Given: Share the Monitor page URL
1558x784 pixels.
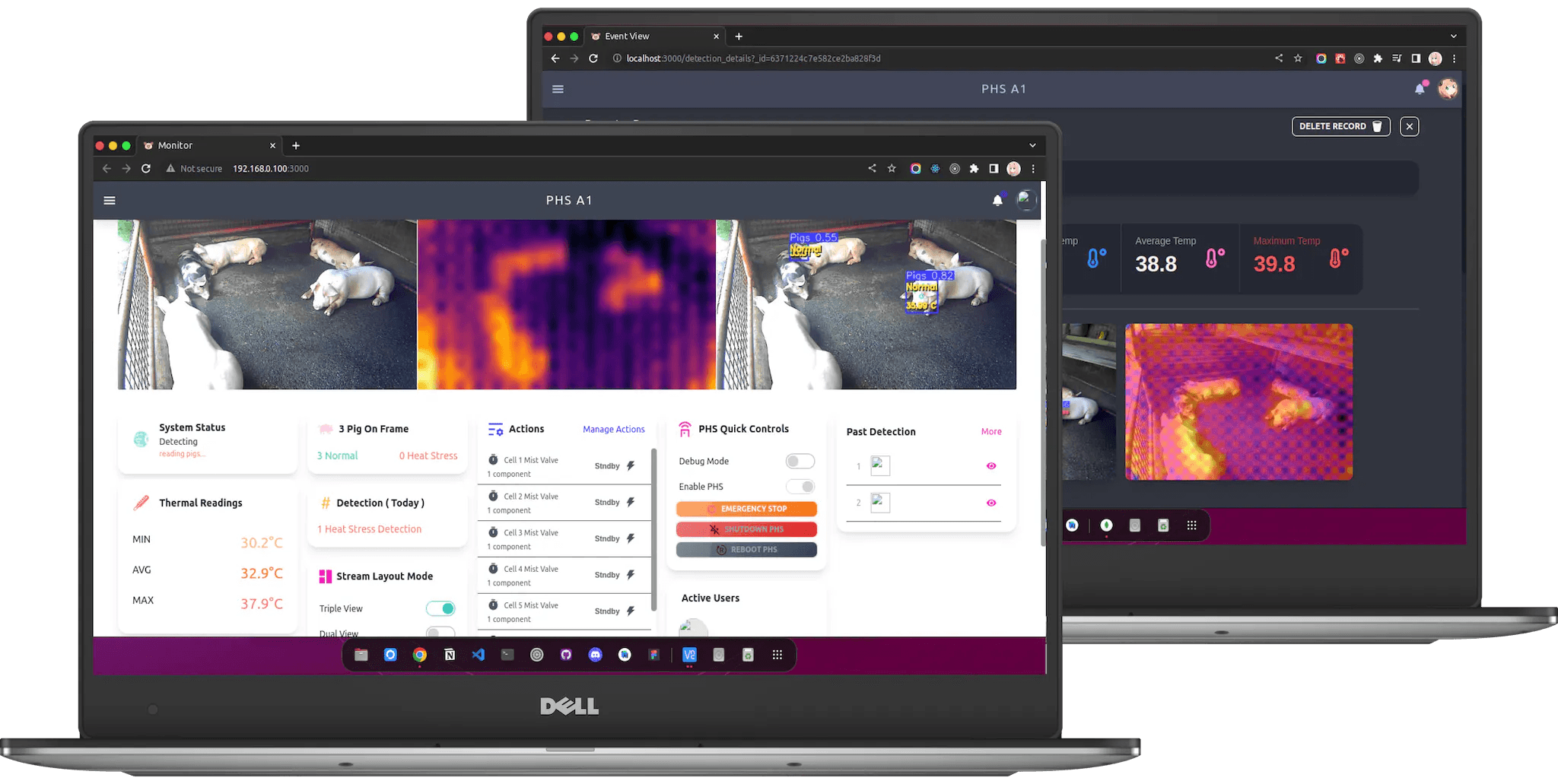Looking at the screenshot, I should tap(872, 169).
